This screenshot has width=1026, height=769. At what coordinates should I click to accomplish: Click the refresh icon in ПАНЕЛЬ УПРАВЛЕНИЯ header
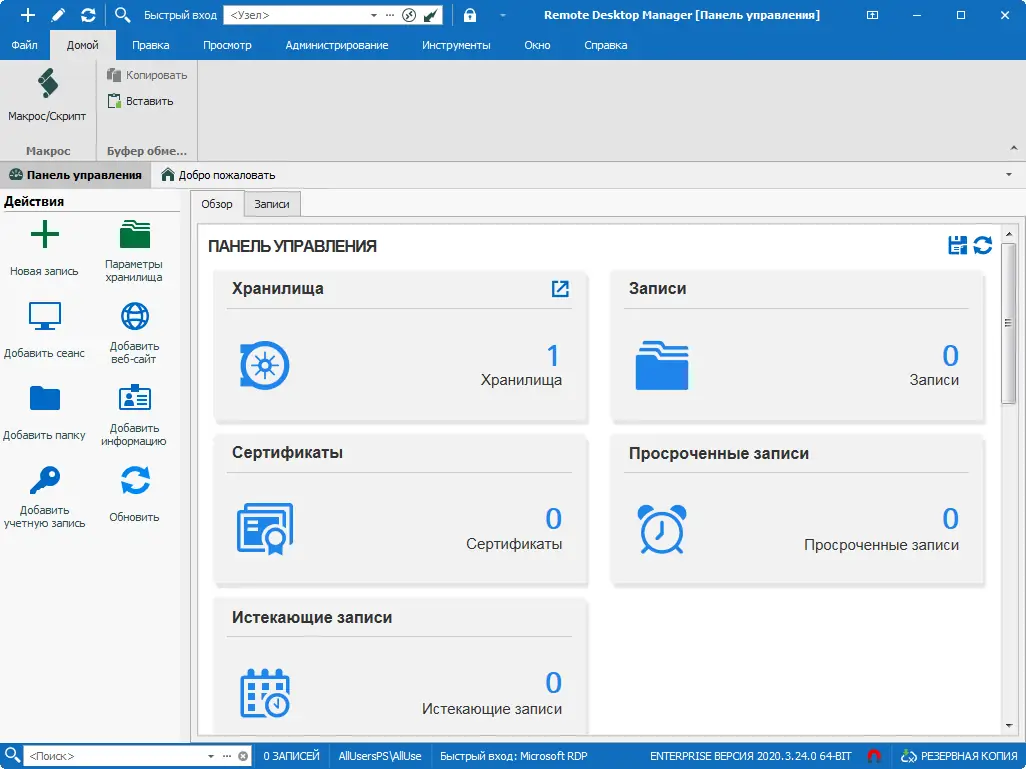[983, 245]
